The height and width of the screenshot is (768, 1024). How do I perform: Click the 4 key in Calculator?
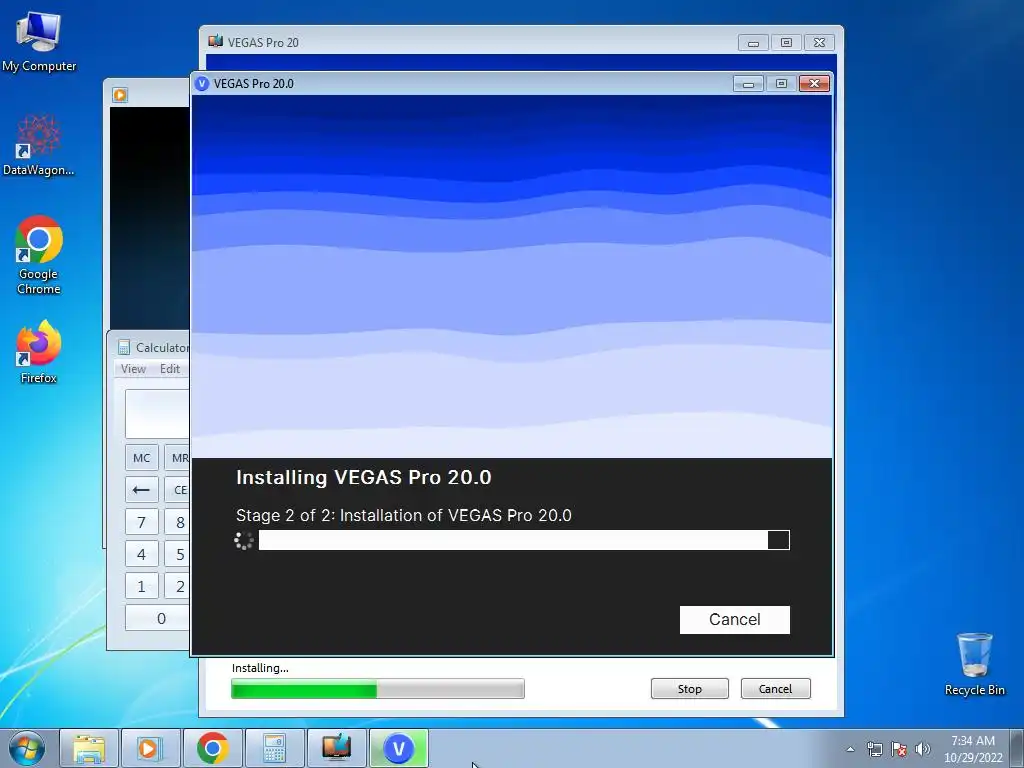tap(142, 554)
